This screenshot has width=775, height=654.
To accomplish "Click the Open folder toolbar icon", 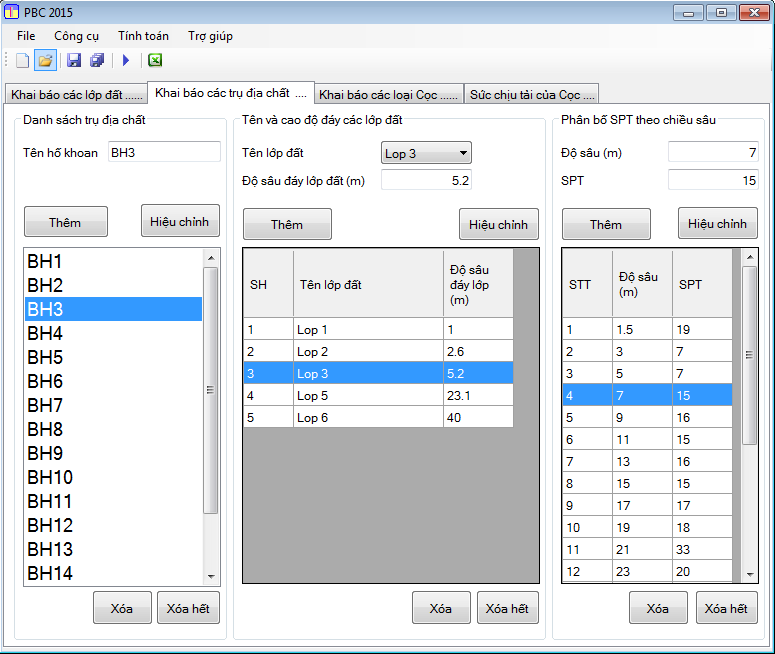I will 45,60.
